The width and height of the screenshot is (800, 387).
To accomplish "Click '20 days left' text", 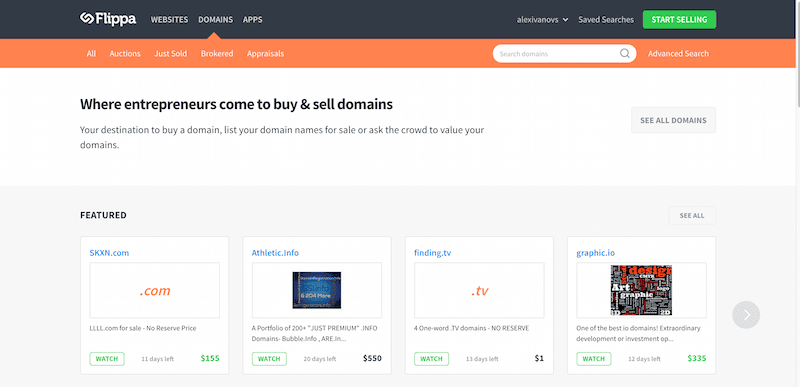I will (320, 359).
